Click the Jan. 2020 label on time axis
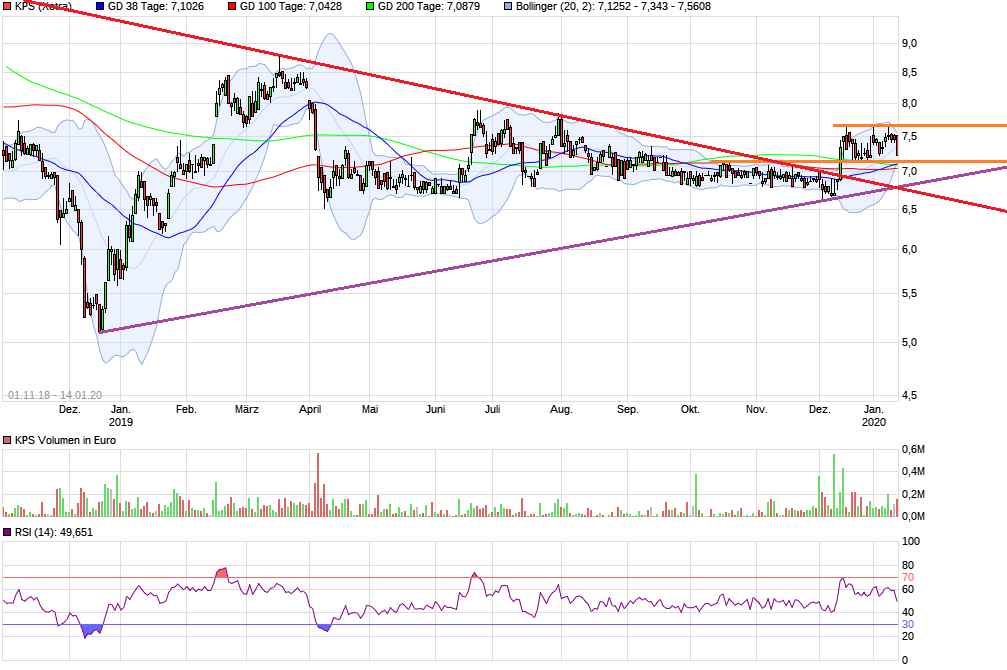 [x=874, y=416]
